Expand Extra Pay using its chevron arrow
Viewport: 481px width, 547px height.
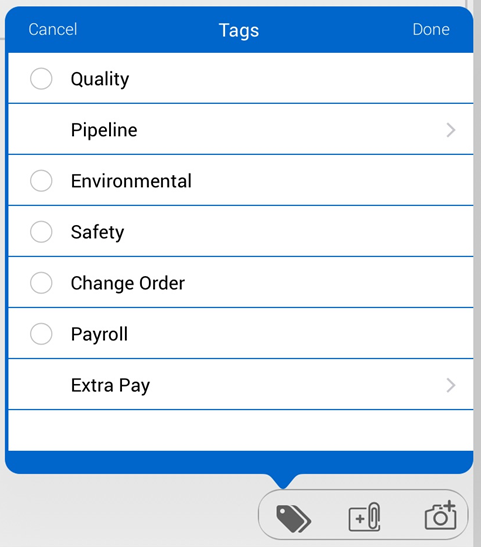[x=451, y=385]
